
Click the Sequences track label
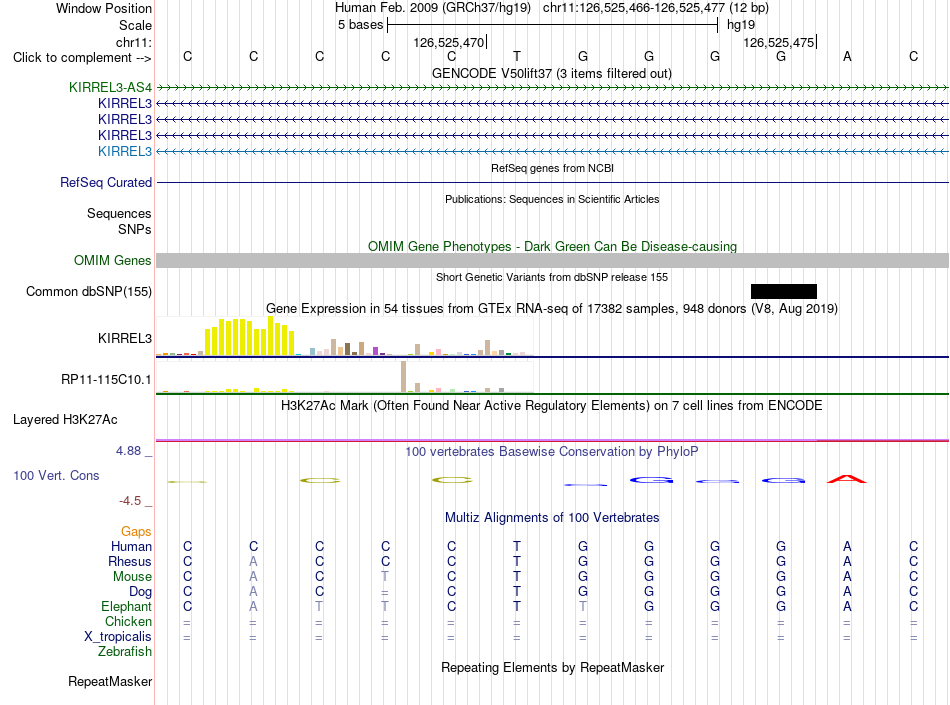(119, 213)
